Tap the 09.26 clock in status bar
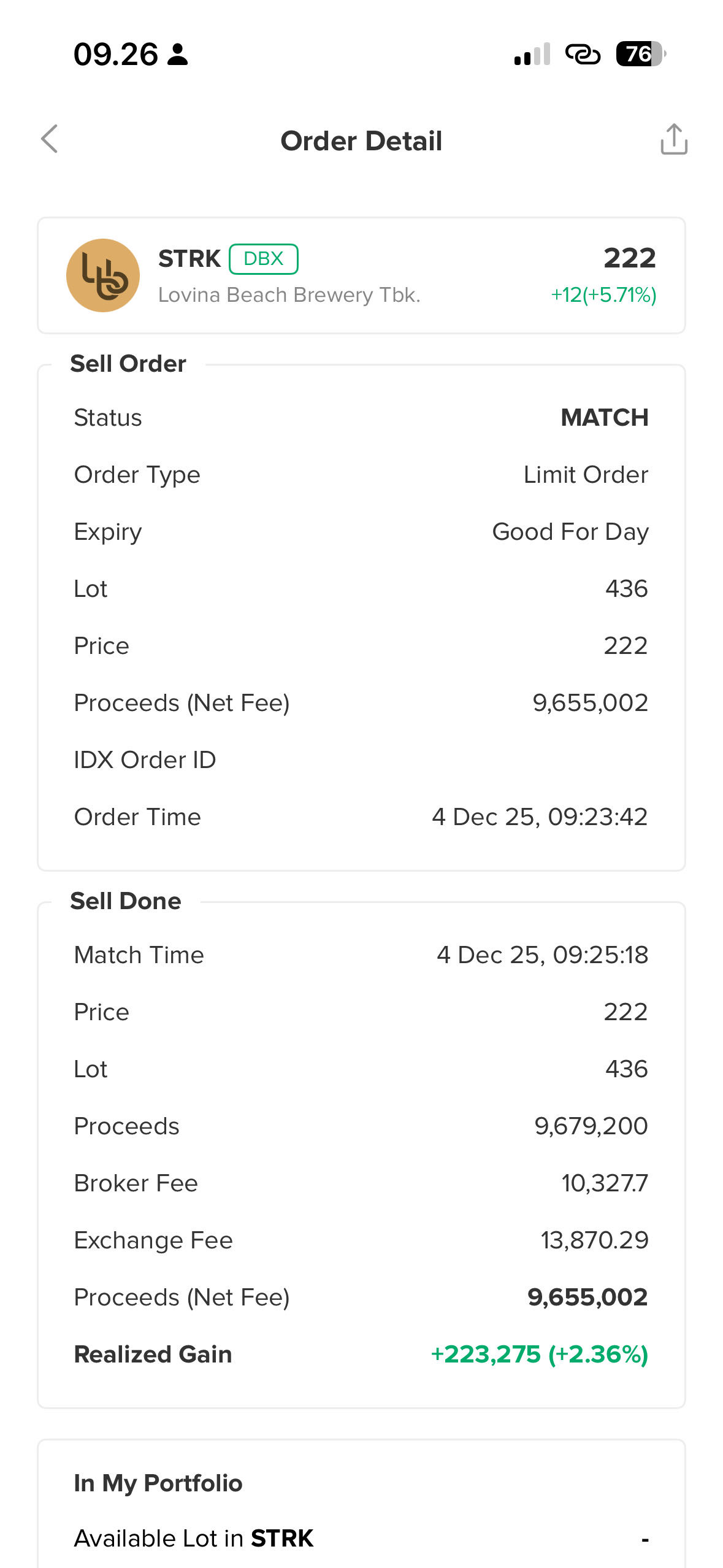Viewport: 723px width, 1568px height. (x=115, y=55)
